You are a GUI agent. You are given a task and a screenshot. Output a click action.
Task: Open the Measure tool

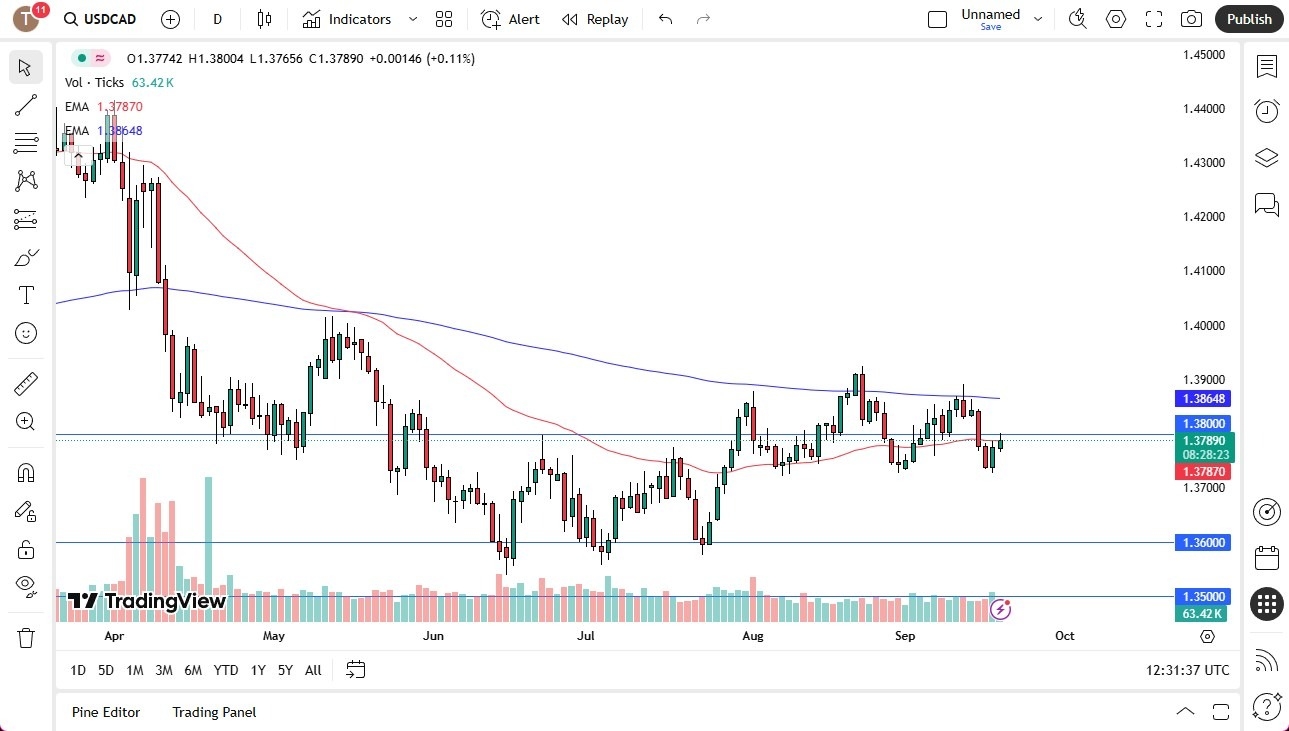25,383
